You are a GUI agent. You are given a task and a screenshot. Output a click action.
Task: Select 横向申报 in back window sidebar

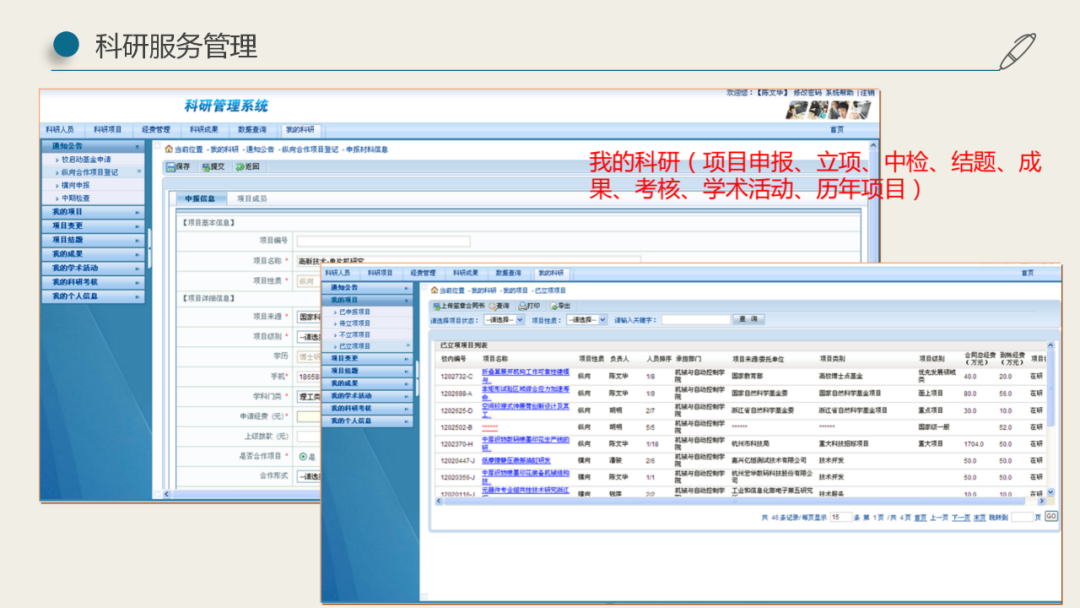pyautogui.click(x=76, y=185)
